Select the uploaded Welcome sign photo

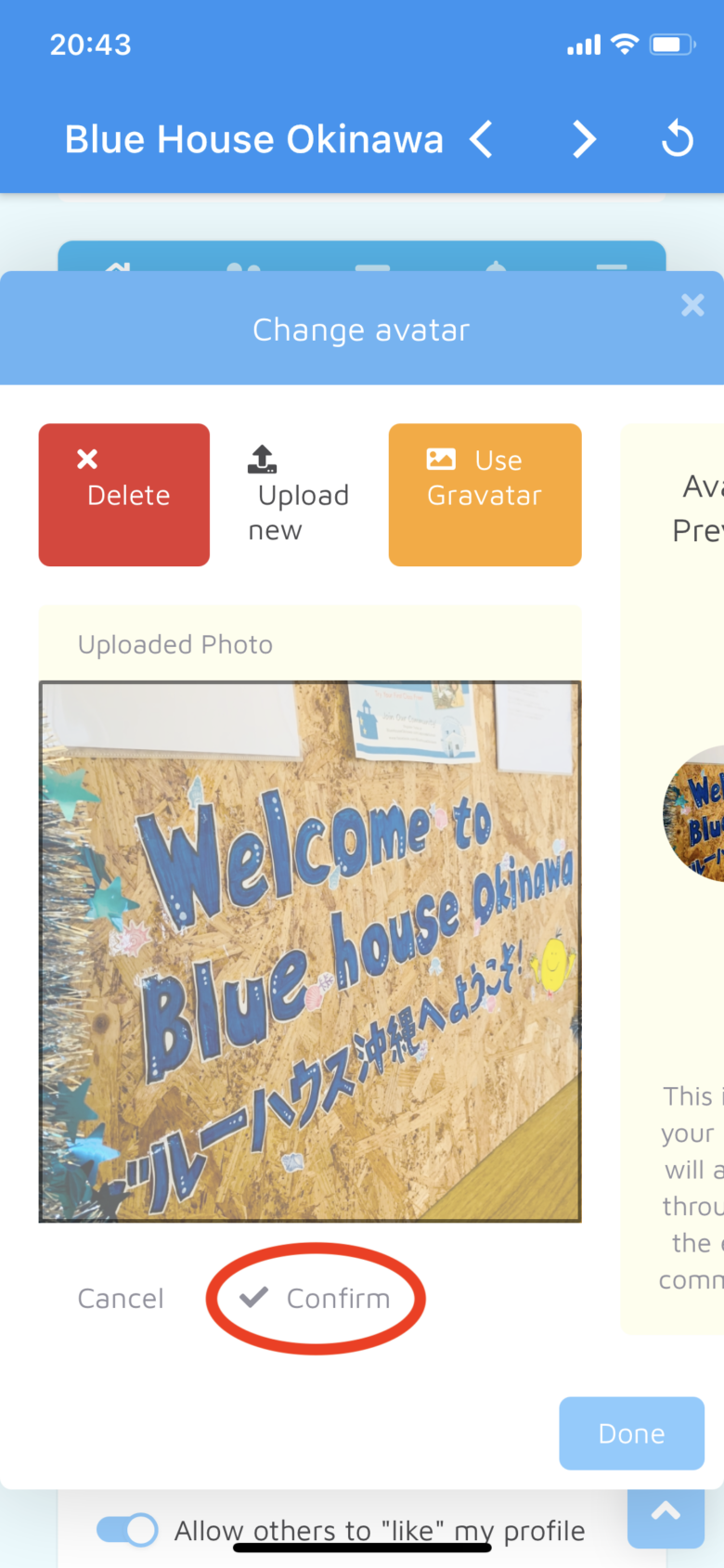[310, 952]
